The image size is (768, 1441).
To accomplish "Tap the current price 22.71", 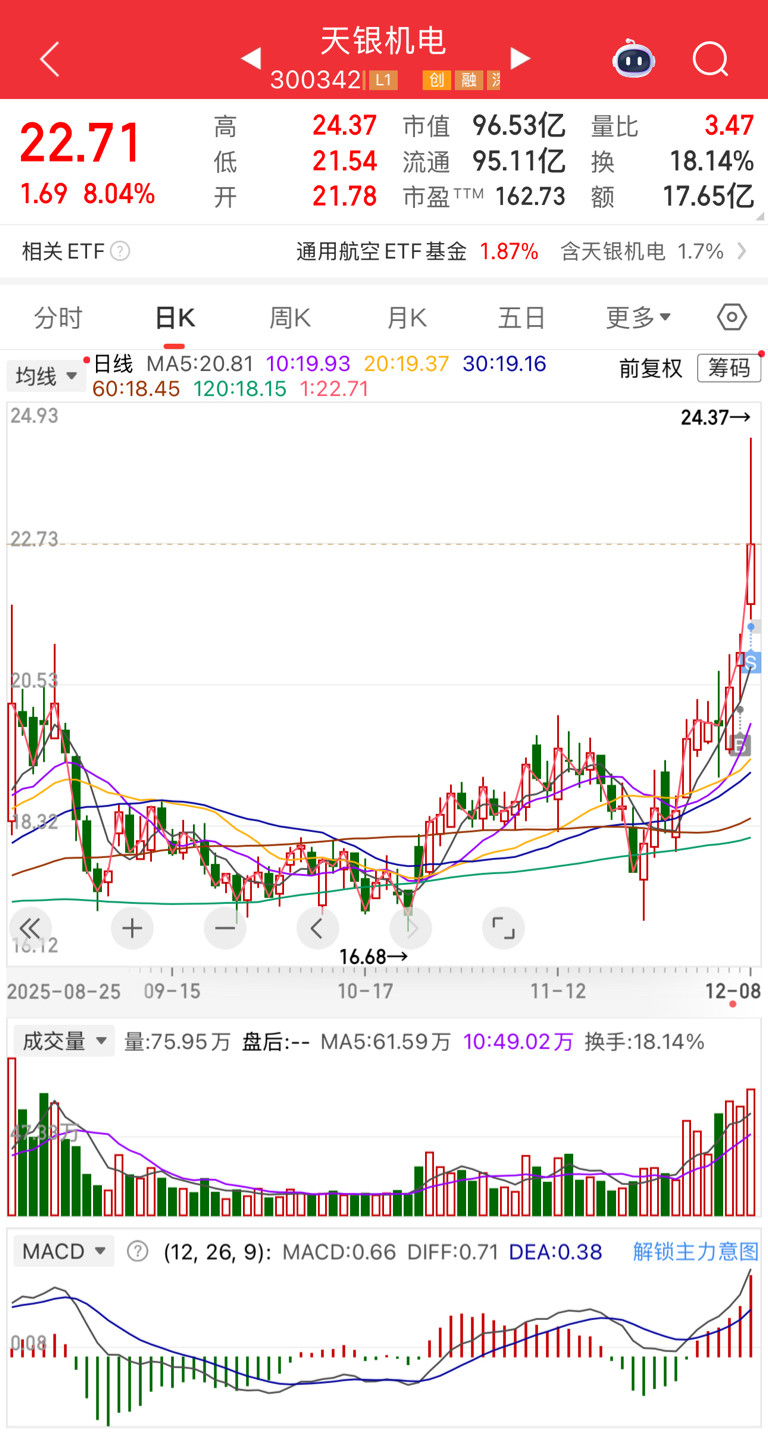I will click(x=80, y=143).
